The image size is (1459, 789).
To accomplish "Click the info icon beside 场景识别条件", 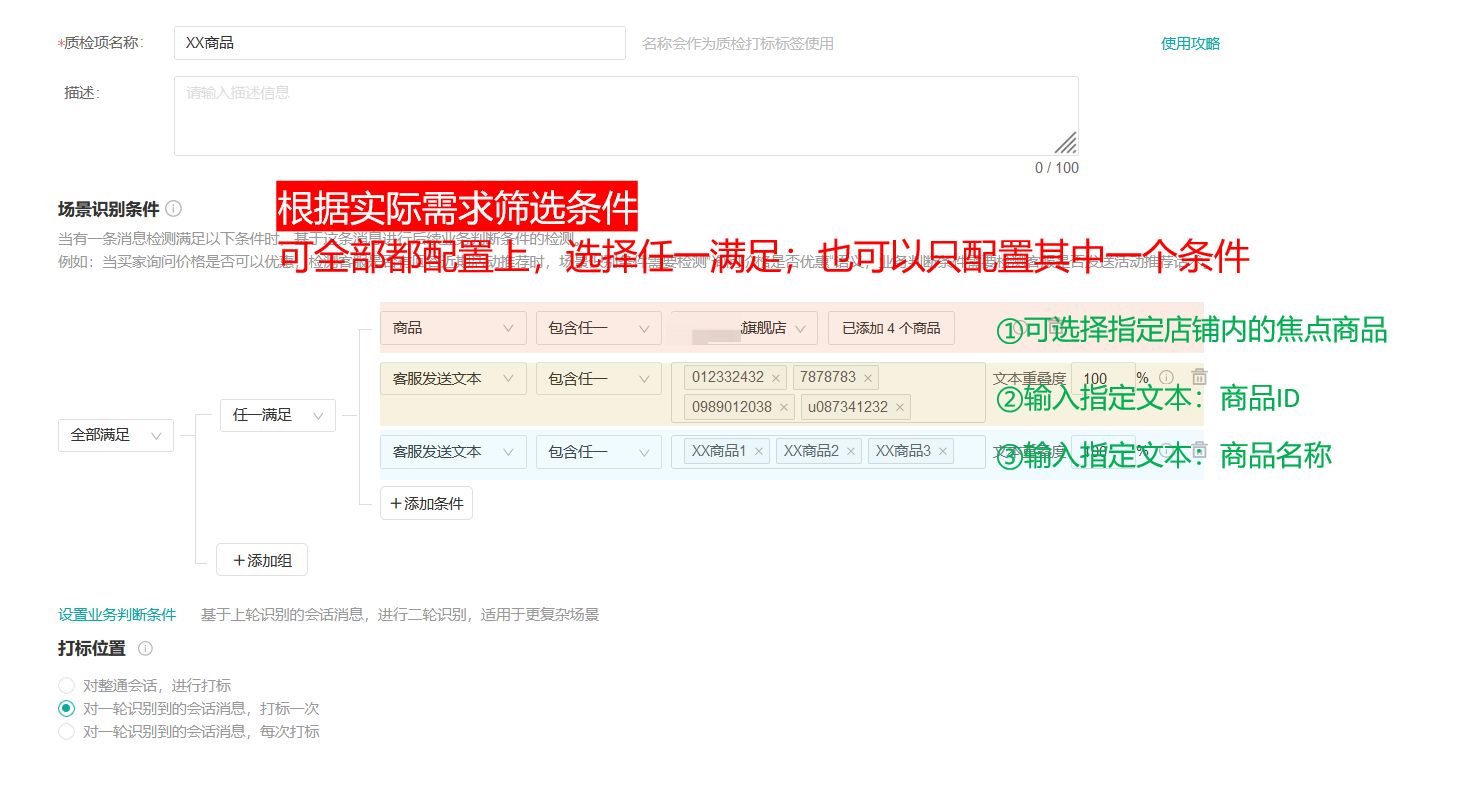I will [174, 209].
